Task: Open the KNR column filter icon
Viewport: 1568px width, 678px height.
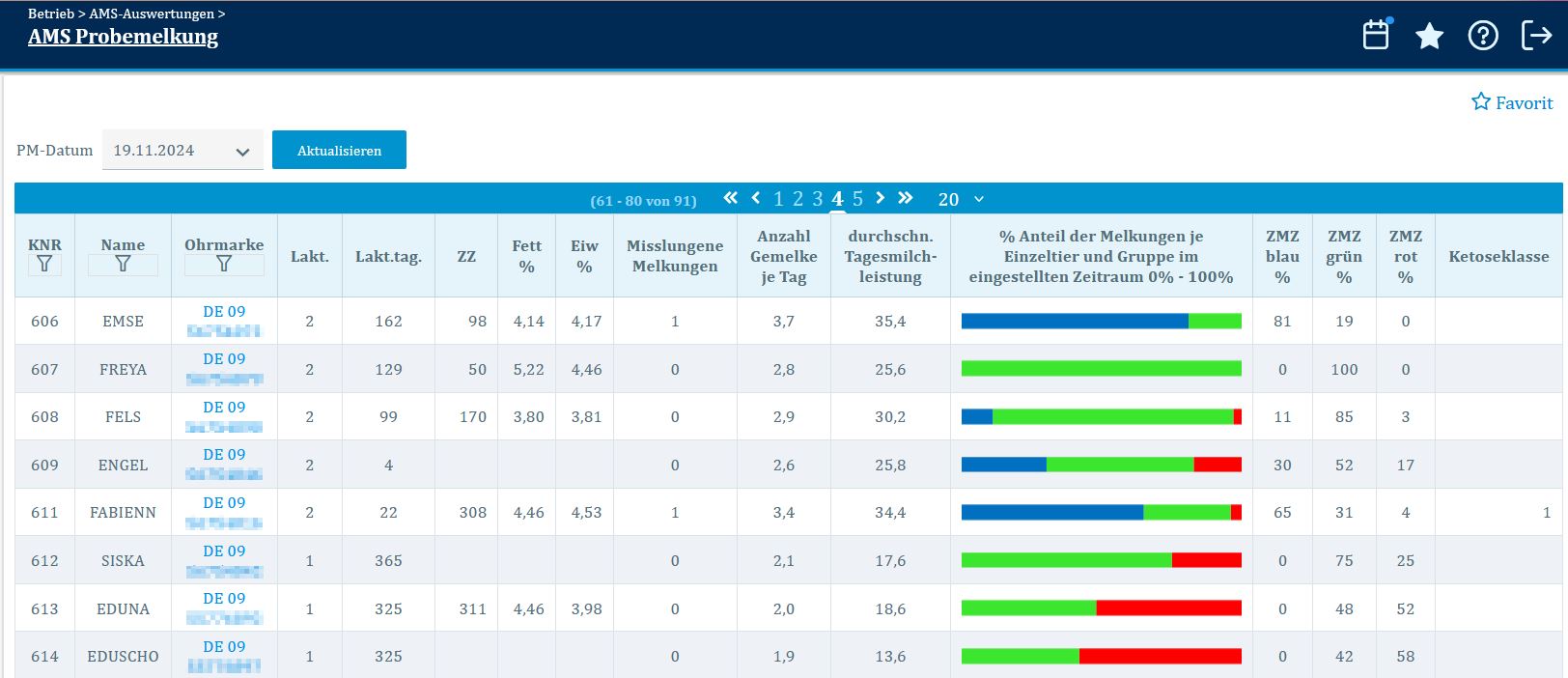Action: point(44,264)
